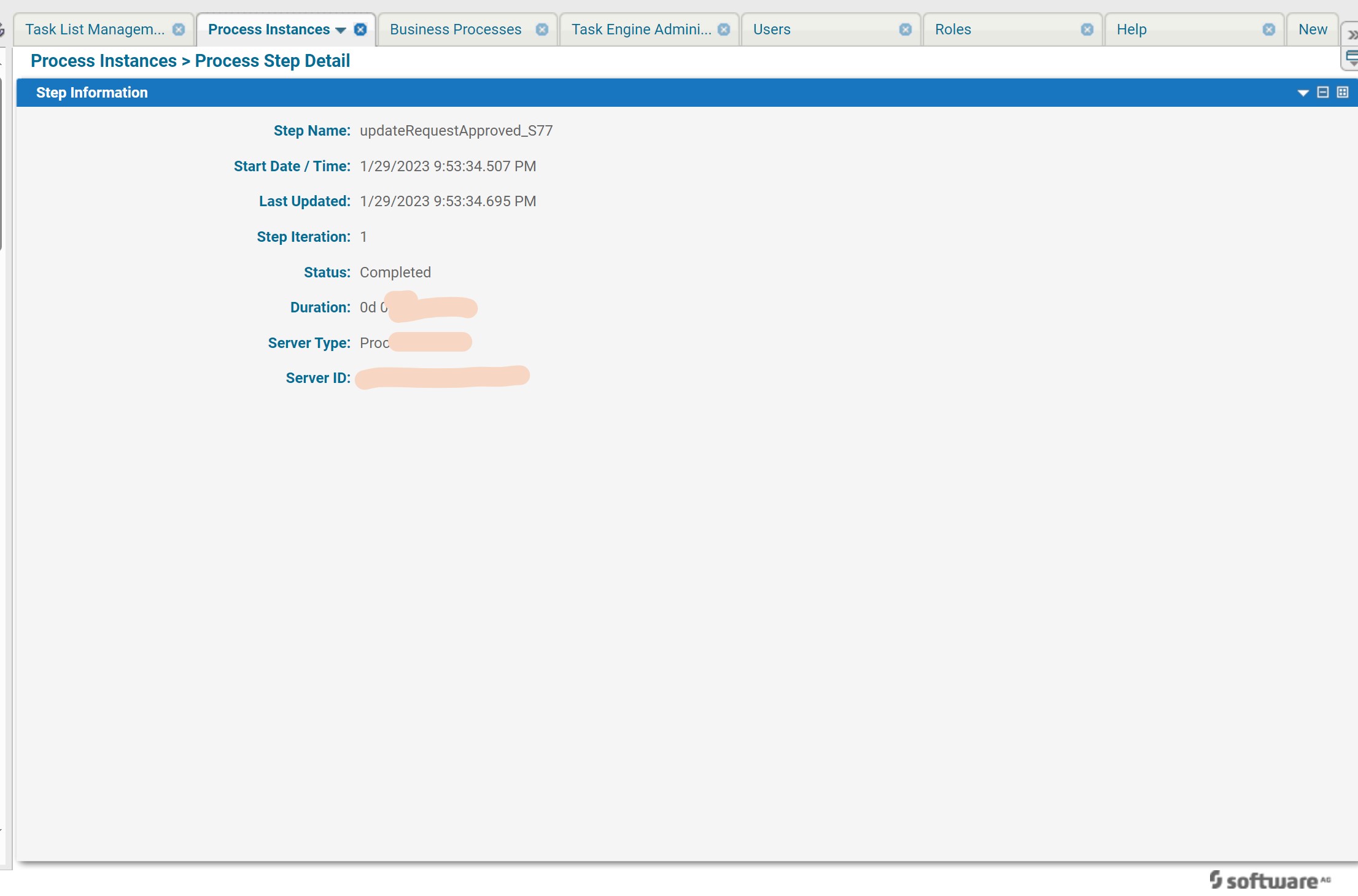The width and height of the screenshot is (1358, 896).
Task: Click the Step Iteration label
Action: point(304,237)
